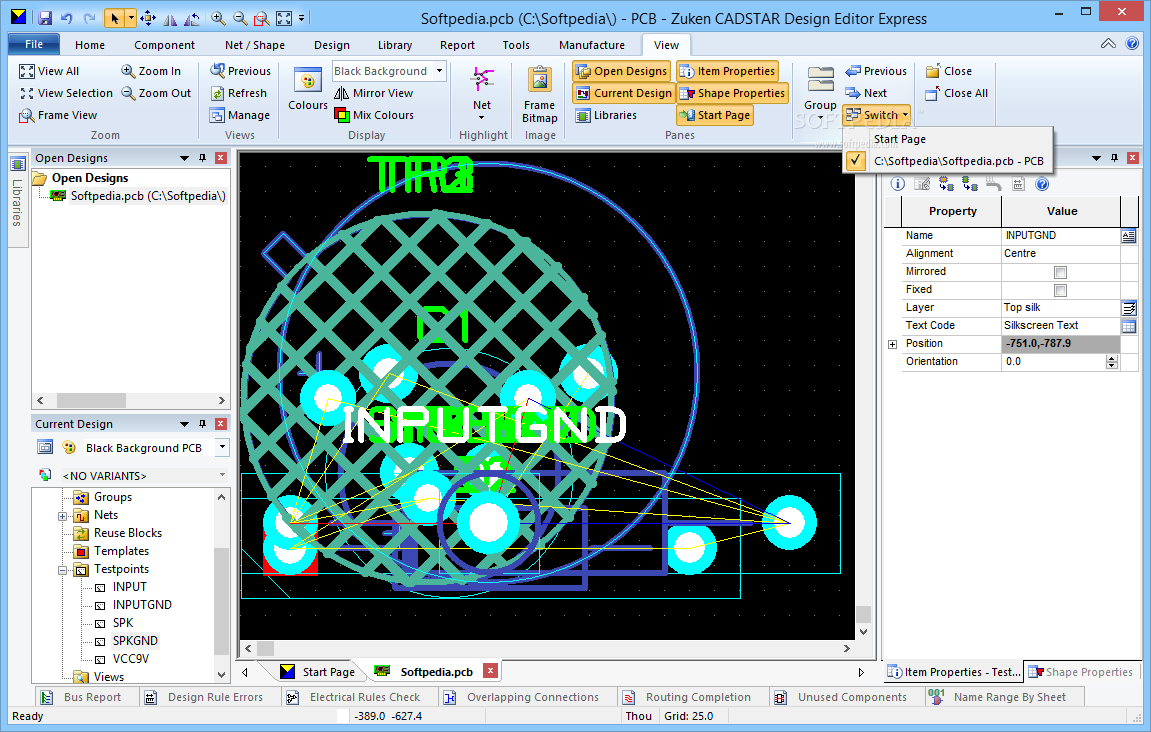Click View Selection in the Zoom group
Image resolution: width=1151 pixels, height=732 pixels.
66,93
